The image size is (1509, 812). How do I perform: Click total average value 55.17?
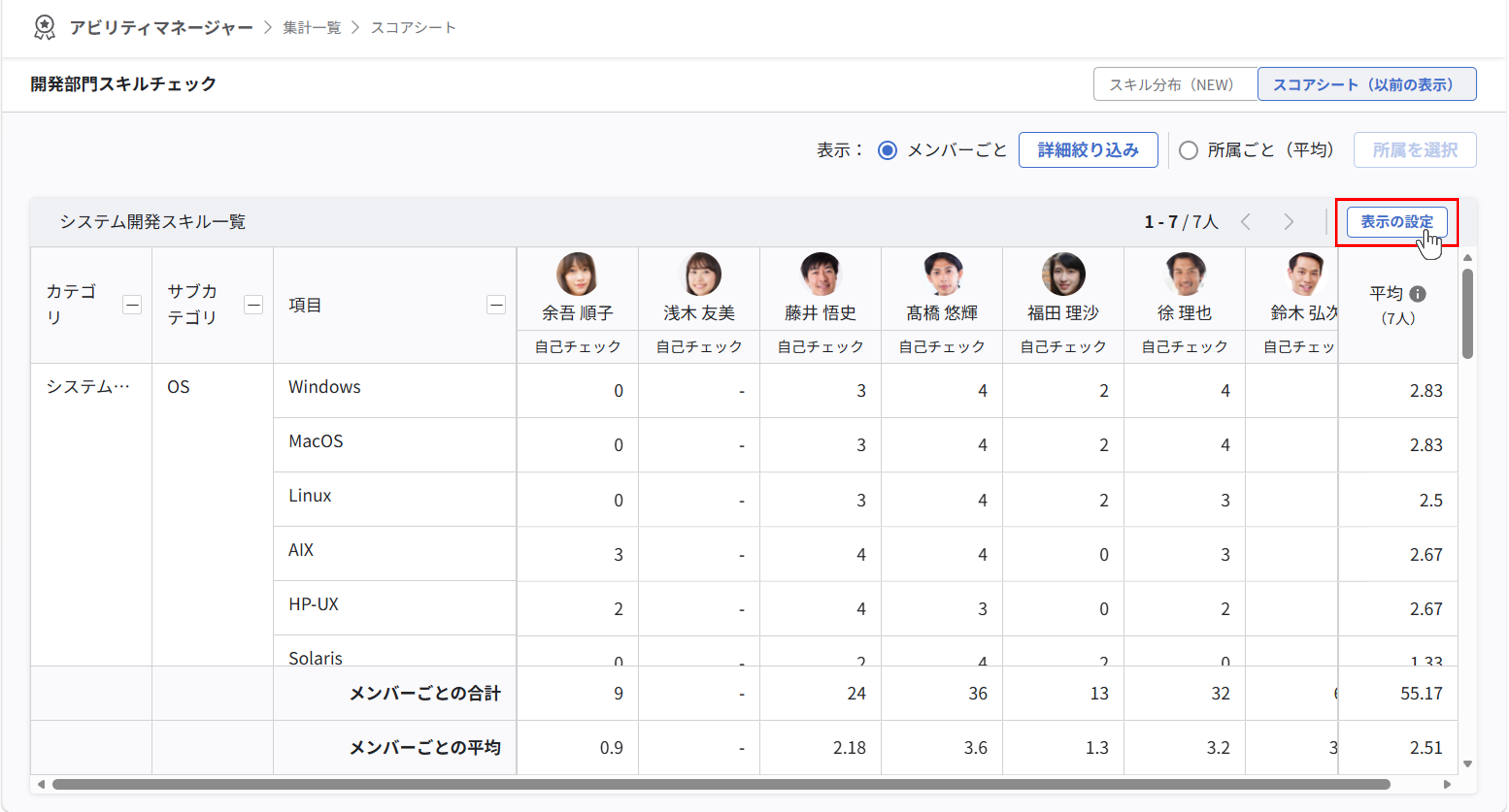point(1421,694)
